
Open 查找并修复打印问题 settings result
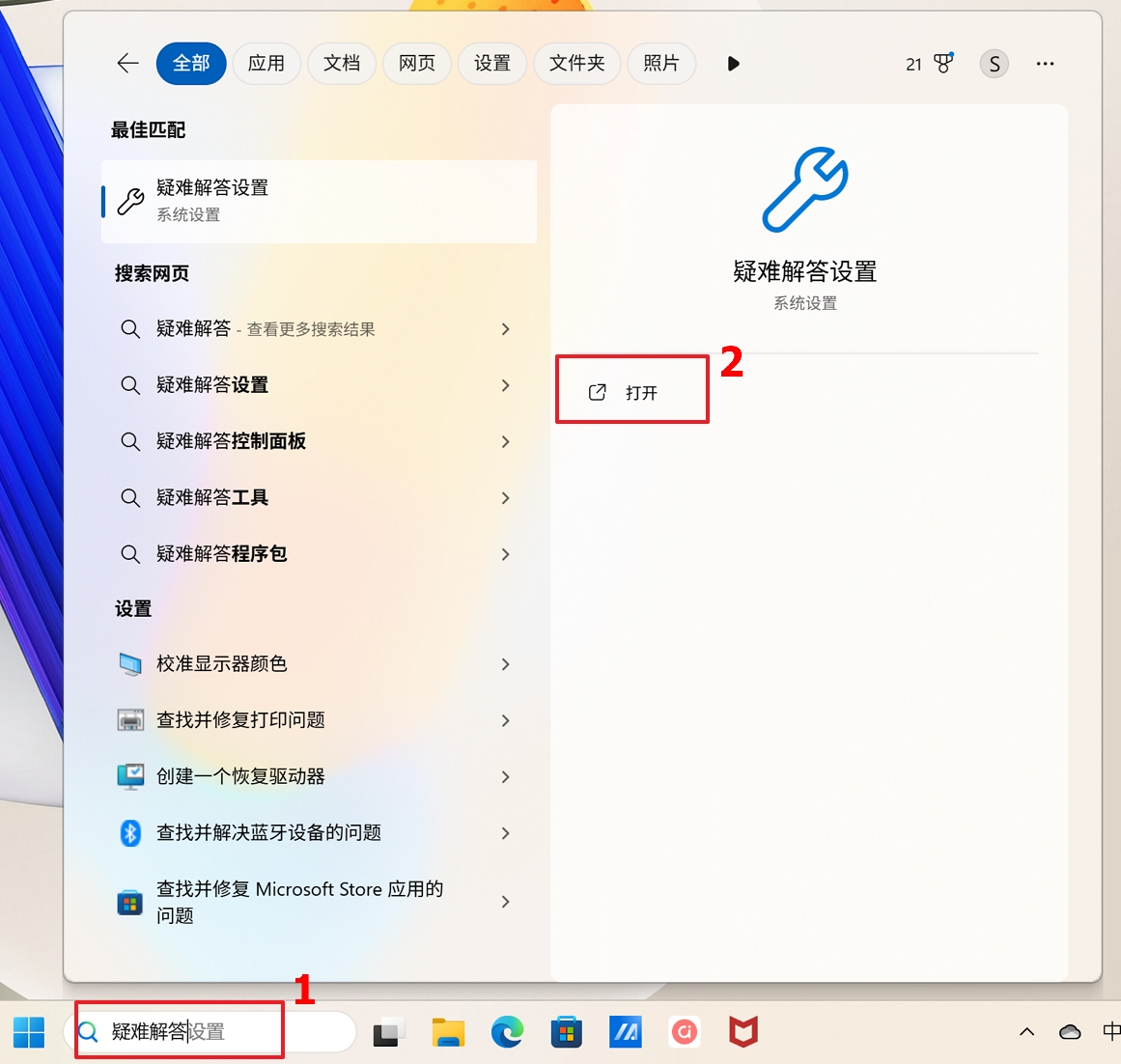click(240, 720)
